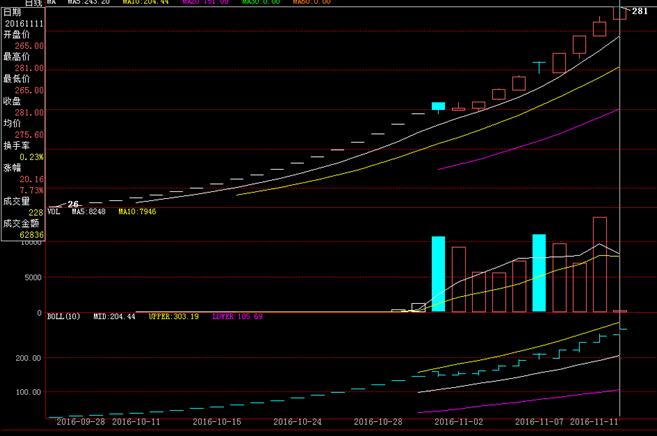Screen dimensions: 657x436
Task: Click the tallest red volume bar
Action: (x=599, y=264)
